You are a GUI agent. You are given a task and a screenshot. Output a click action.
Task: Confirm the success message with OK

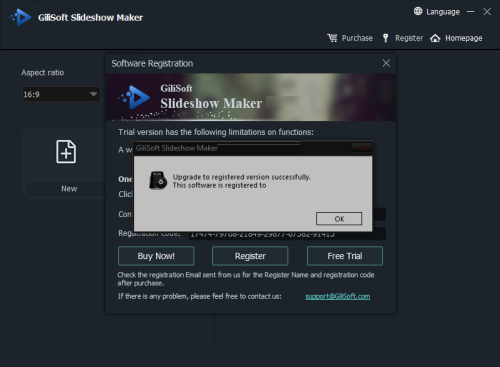(339, 219)
